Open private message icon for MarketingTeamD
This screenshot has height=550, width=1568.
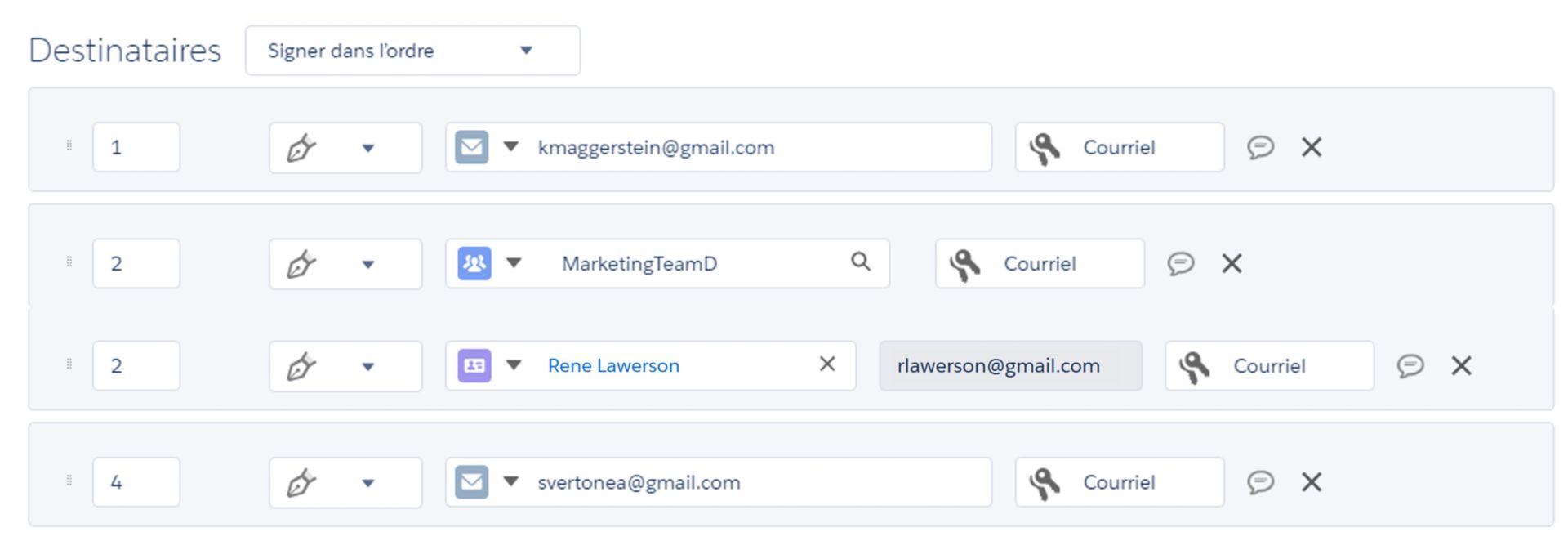[1180, 263]
